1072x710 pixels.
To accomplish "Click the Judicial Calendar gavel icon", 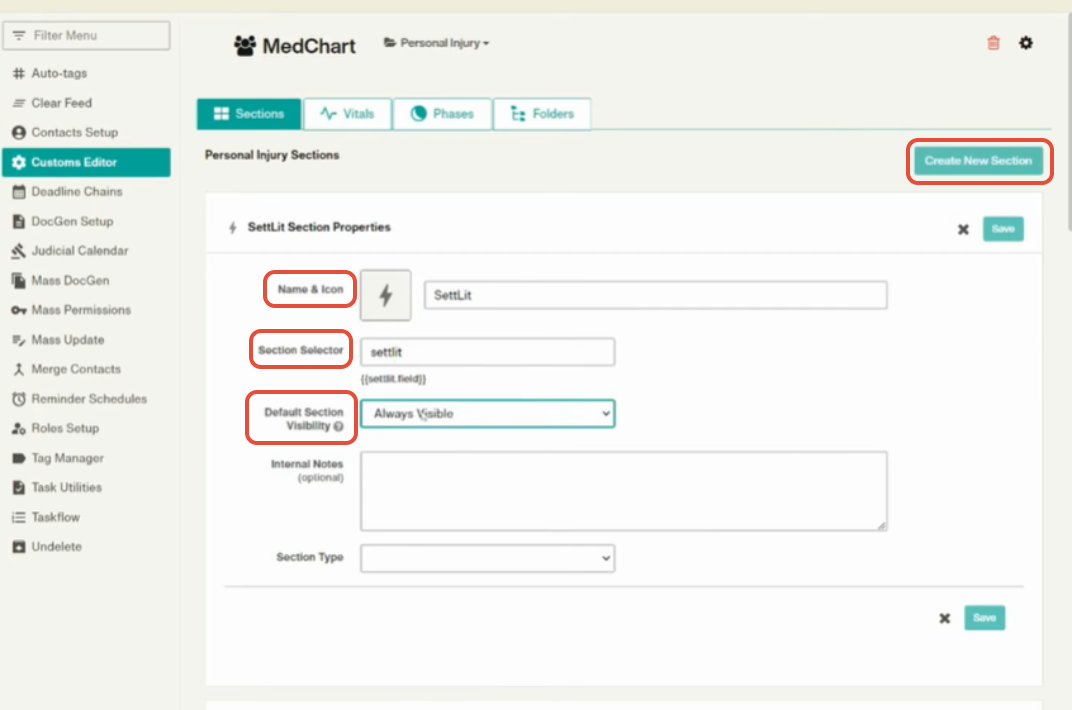I will pos(18,251).
